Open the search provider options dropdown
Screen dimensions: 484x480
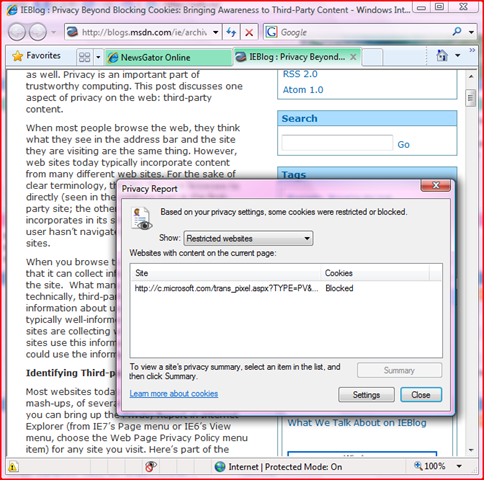point(471,32)
